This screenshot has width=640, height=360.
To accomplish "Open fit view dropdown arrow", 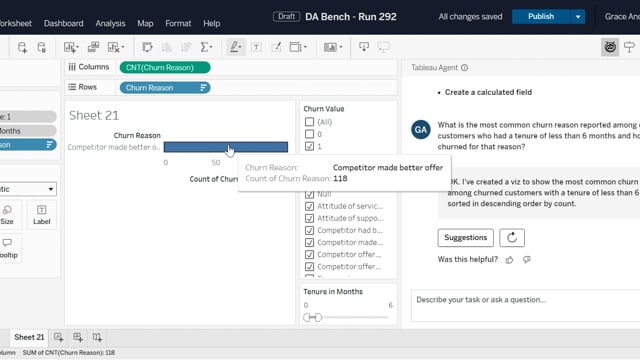I will 305,47.
